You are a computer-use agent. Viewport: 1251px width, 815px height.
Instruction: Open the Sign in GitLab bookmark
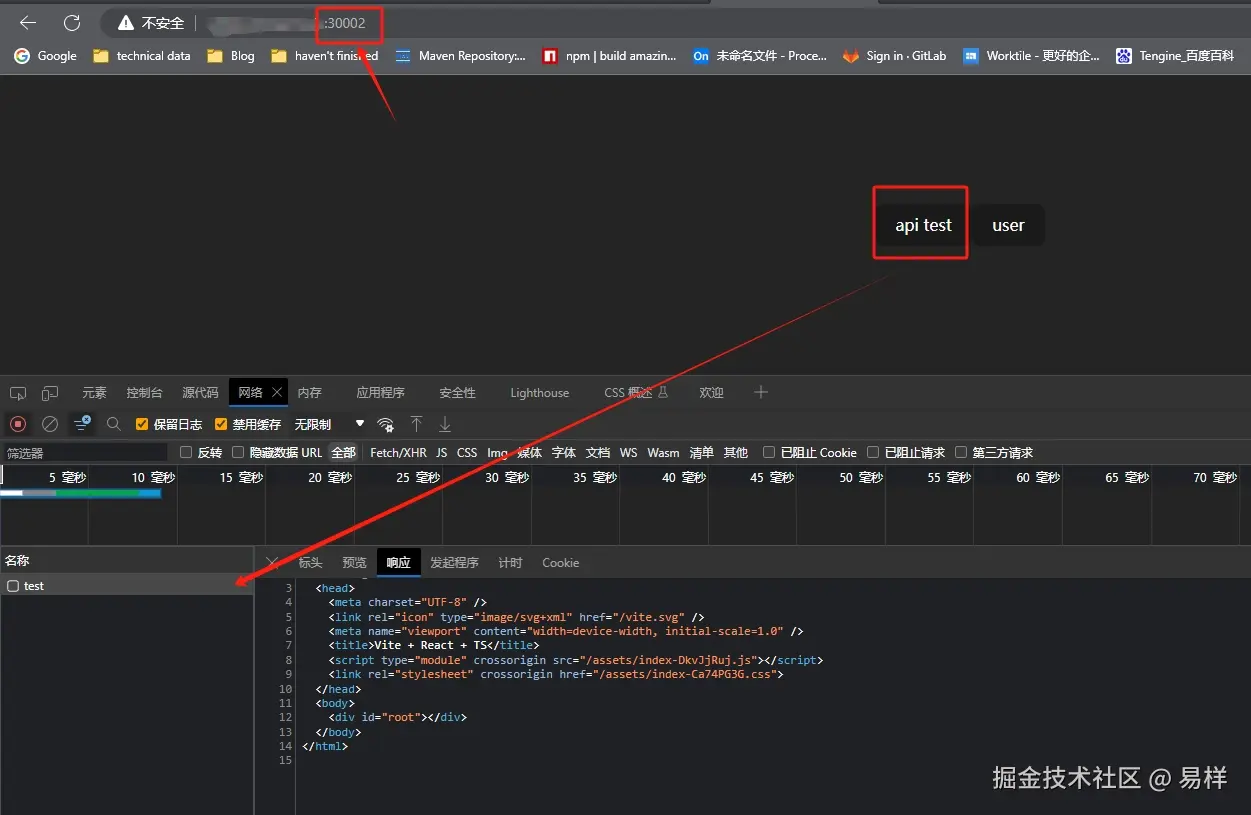[x=894, y=56]
